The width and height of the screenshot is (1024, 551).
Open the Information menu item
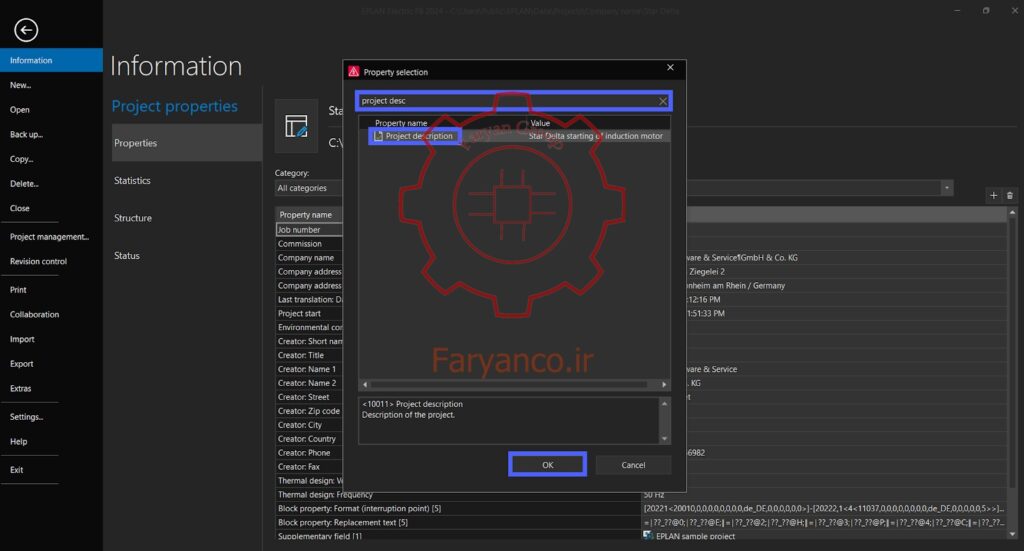pyautogui.click(x=51, y=60)
